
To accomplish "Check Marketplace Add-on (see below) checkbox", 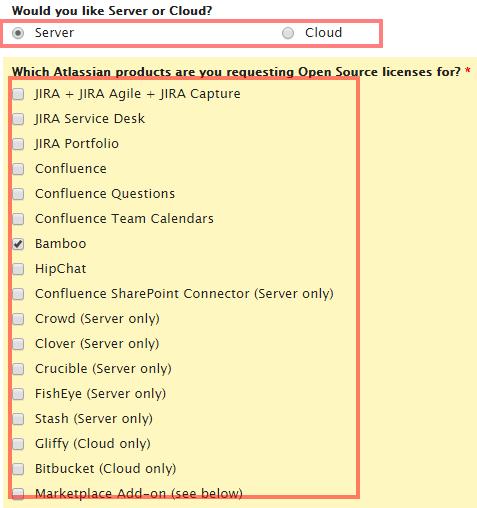I will tap(18, 494).
